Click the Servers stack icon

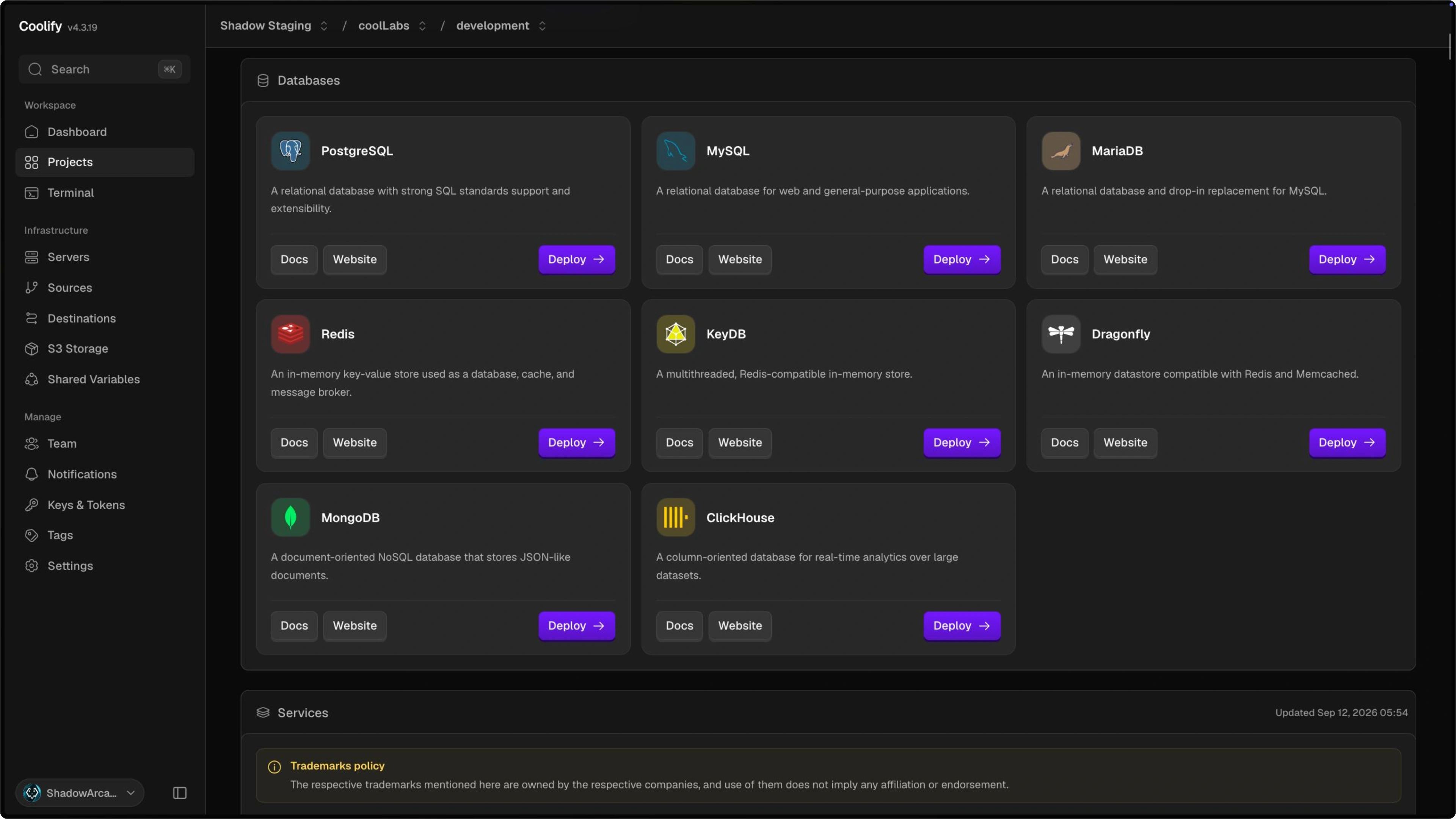point(31,257)
